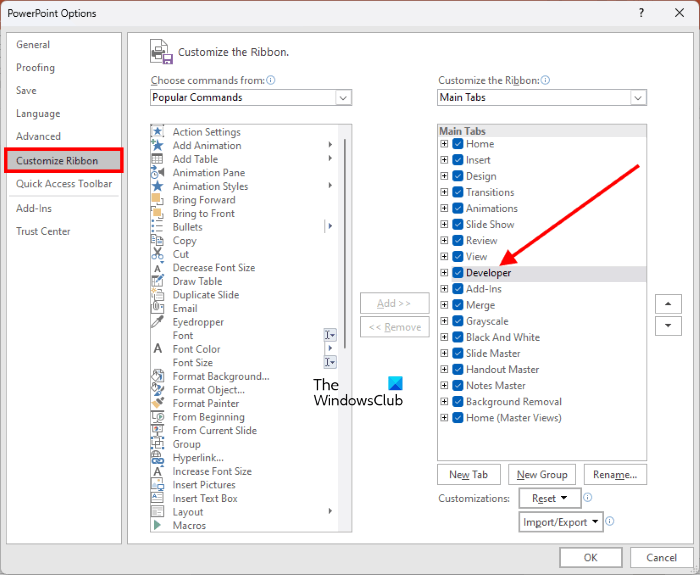Image resolution: width=700 pixels, height=575 pixels.
Task: Switch to the Advanced options category
Action: [x=38, y=136]
